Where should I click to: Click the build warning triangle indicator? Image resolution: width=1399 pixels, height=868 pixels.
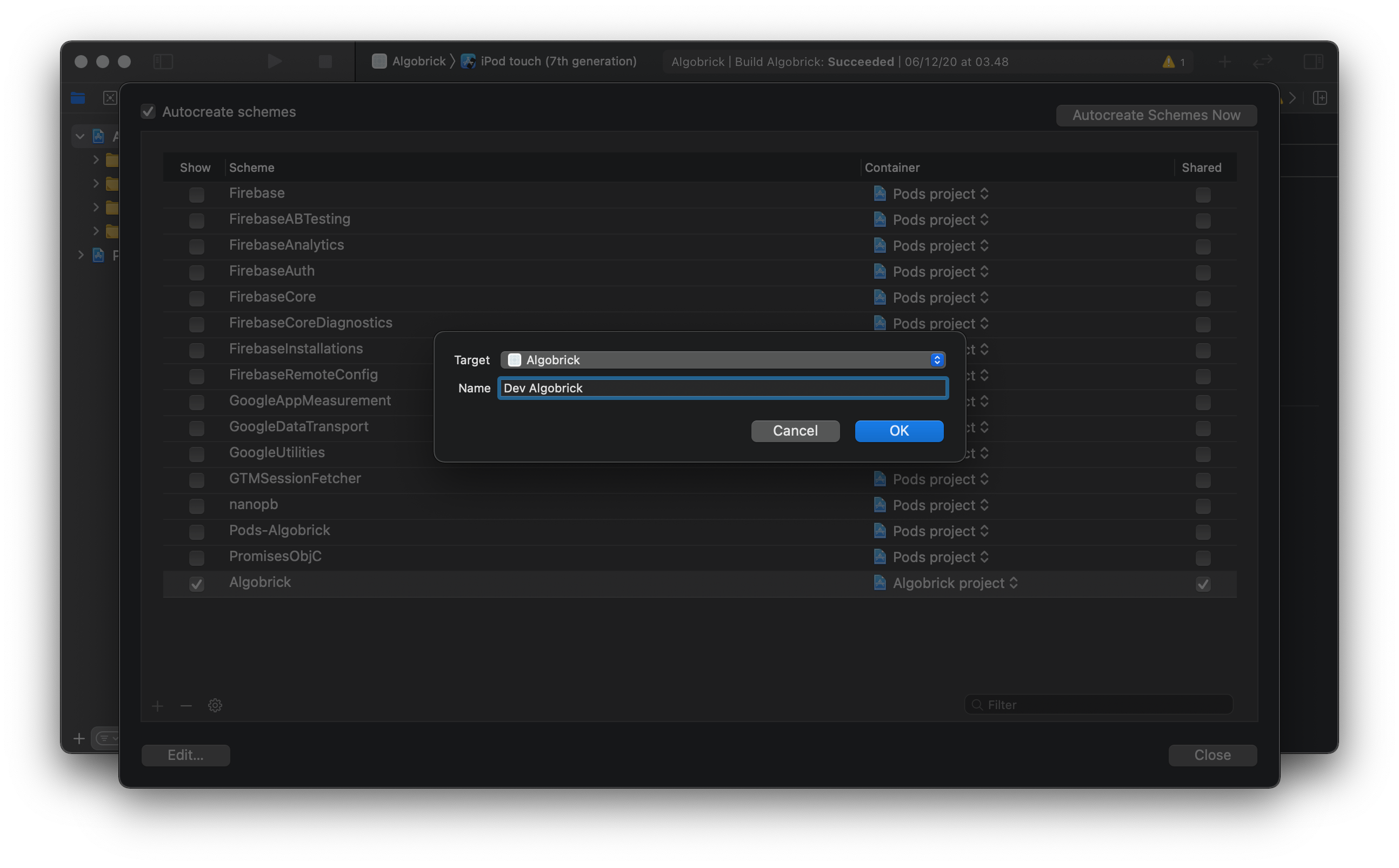(1168, 62)
